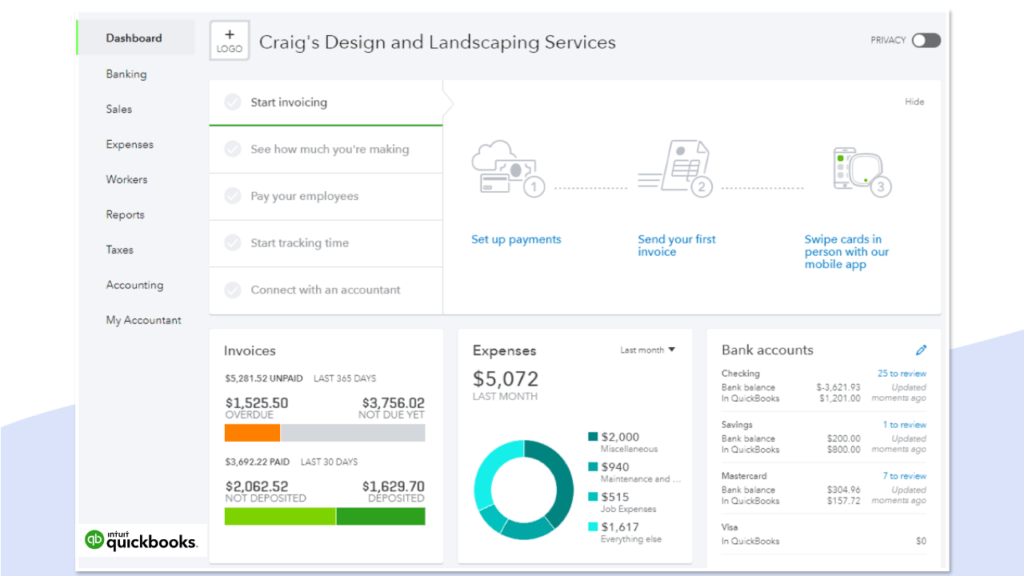Open Expenses in the sidebar
This screenshot has height=576, width=1024.
coord(129,144)
